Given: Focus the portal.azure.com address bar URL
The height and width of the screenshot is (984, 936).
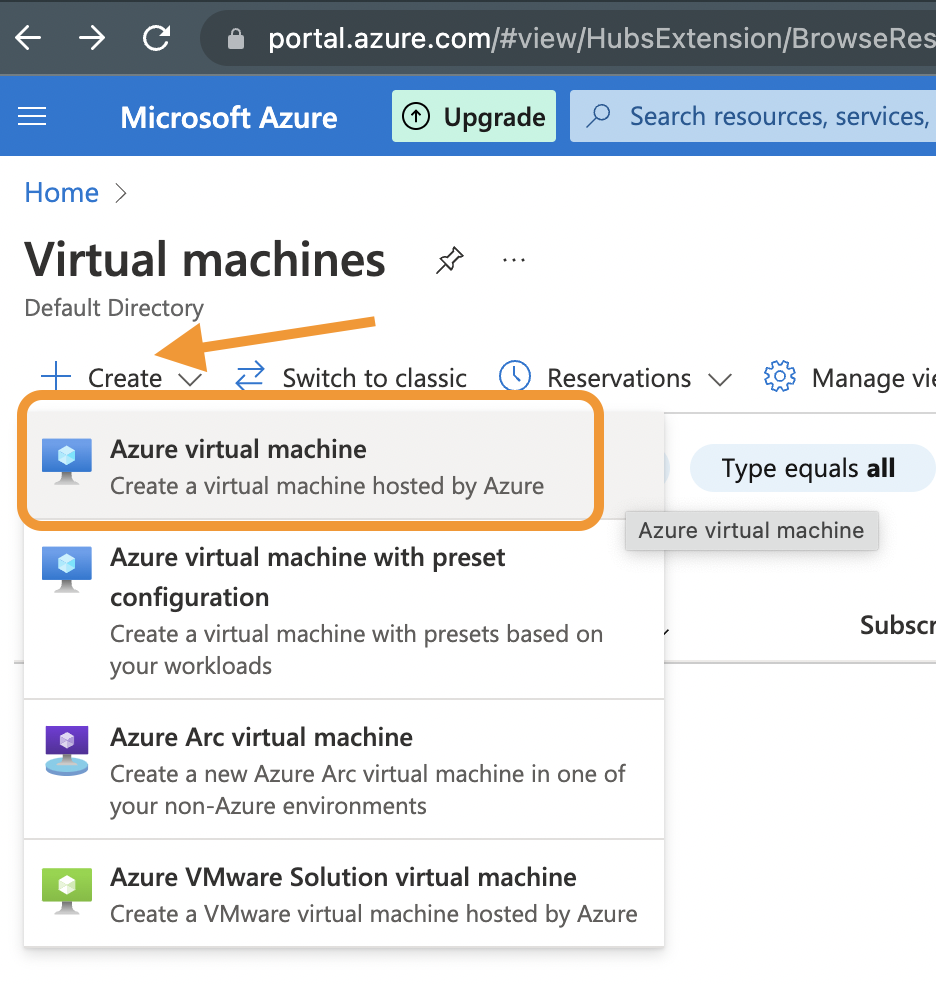Looking at the screenshot, I should coord(601,39).
